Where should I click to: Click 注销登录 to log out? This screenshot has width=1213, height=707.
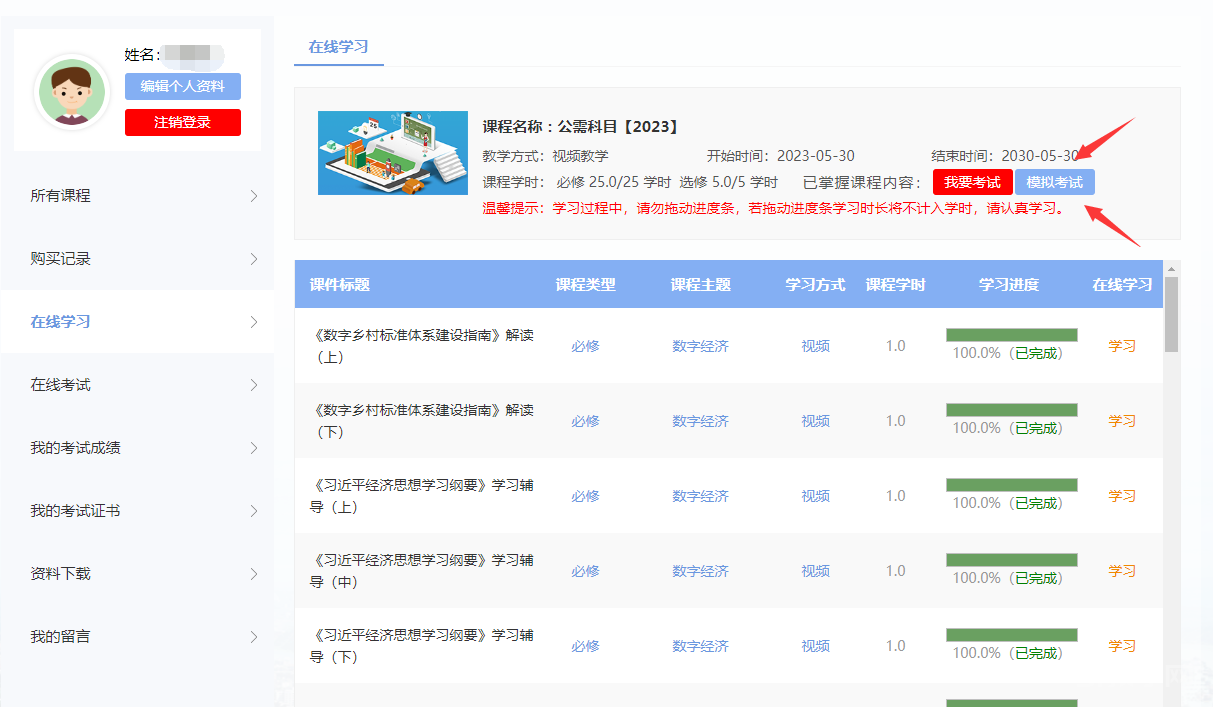pyautogui.click(x=182, y=123)
